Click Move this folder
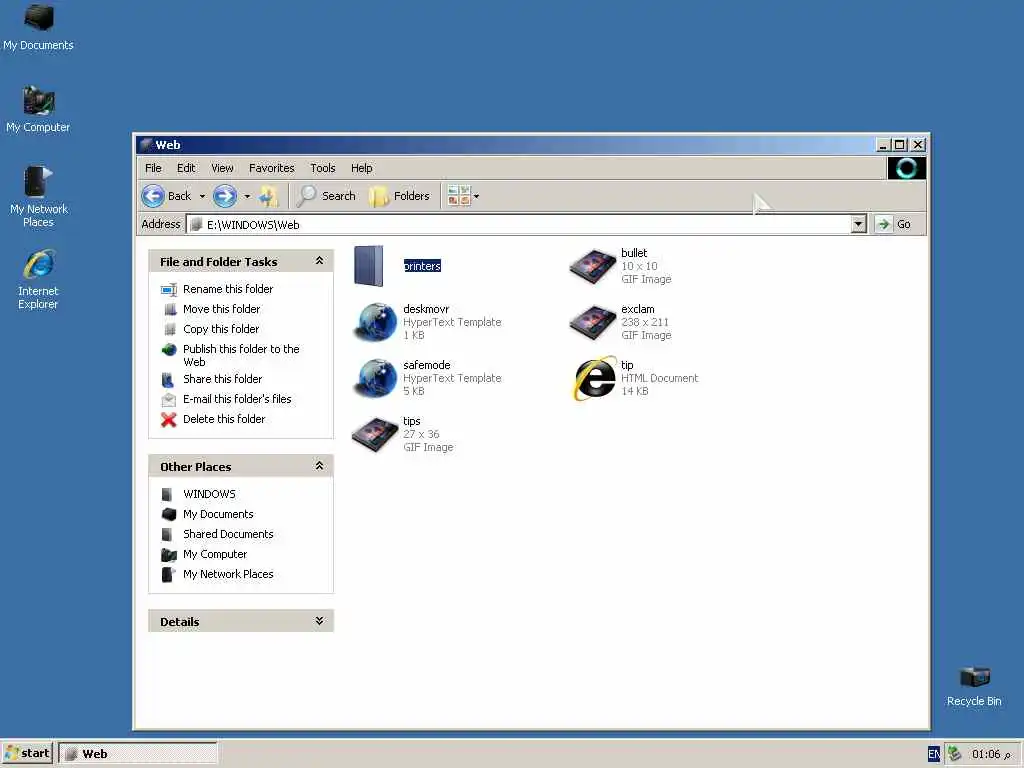 [221, 309]
